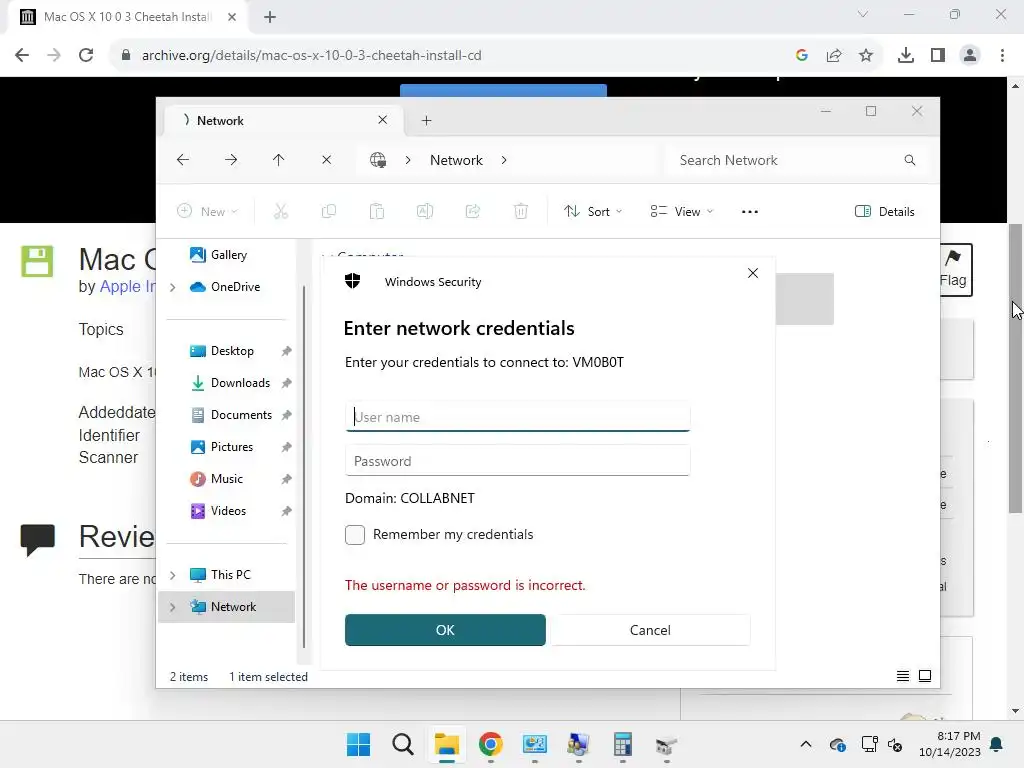Open the See more ellipsis menu in Explorer
Viewport: 1024px width, 768px height.
(750, 212)
